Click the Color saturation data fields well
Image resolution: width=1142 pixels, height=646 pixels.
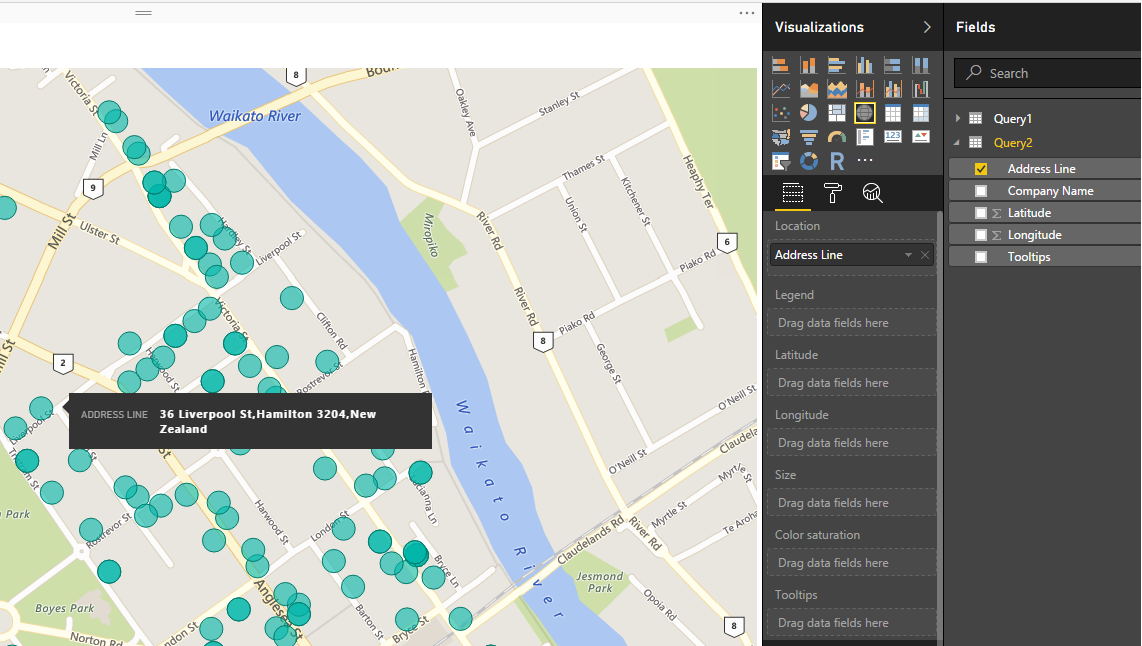[x=851, y=563]
